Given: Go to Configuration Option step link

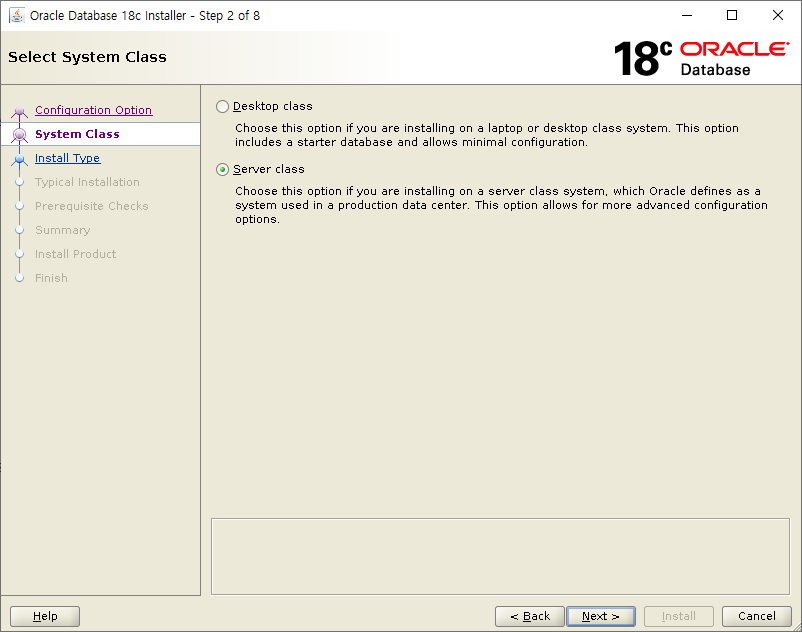Looking at the screenshot, I should 94,110.
